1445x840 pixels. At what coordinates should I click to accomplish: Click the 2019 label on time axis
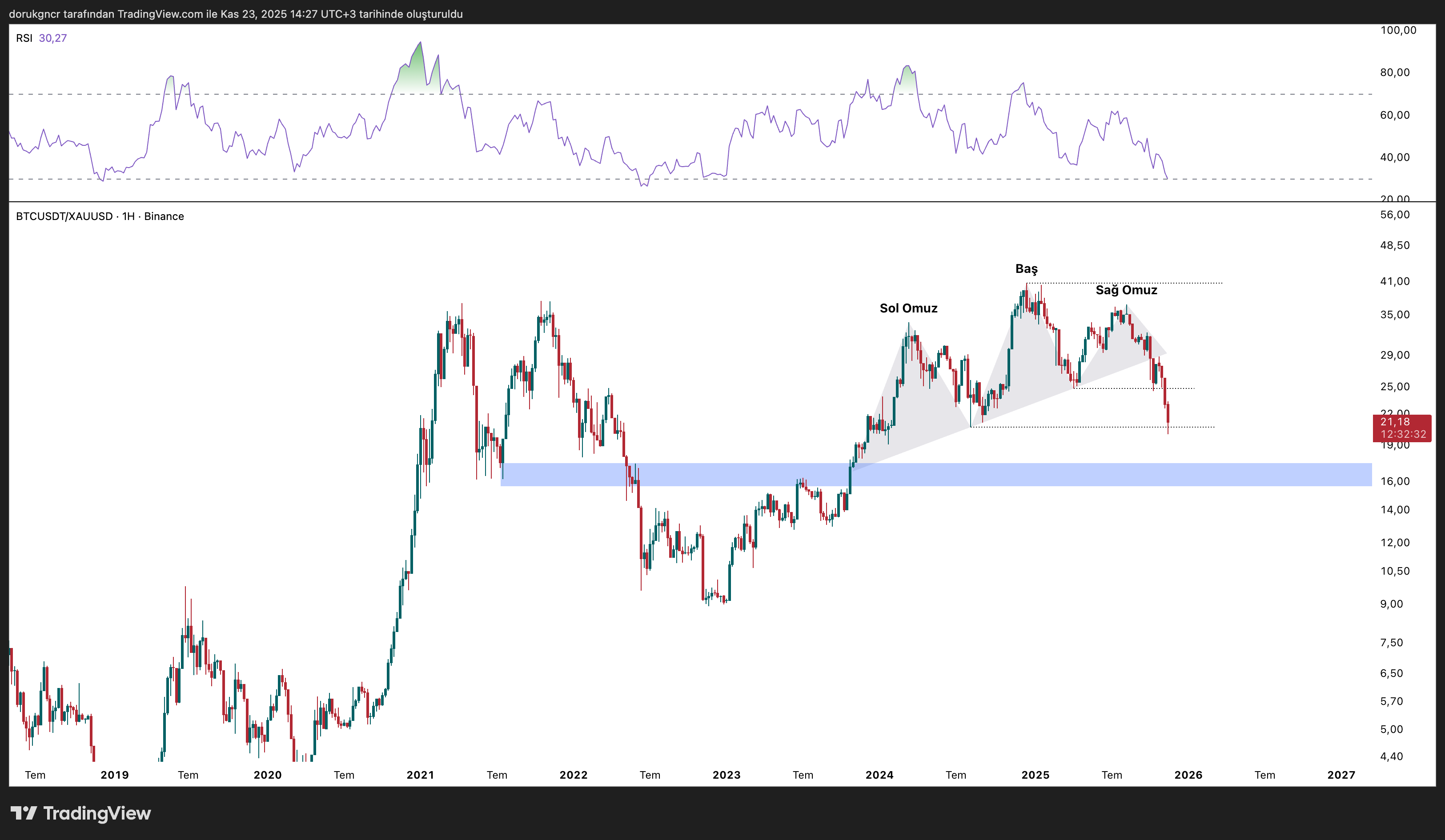coord(115,775)
